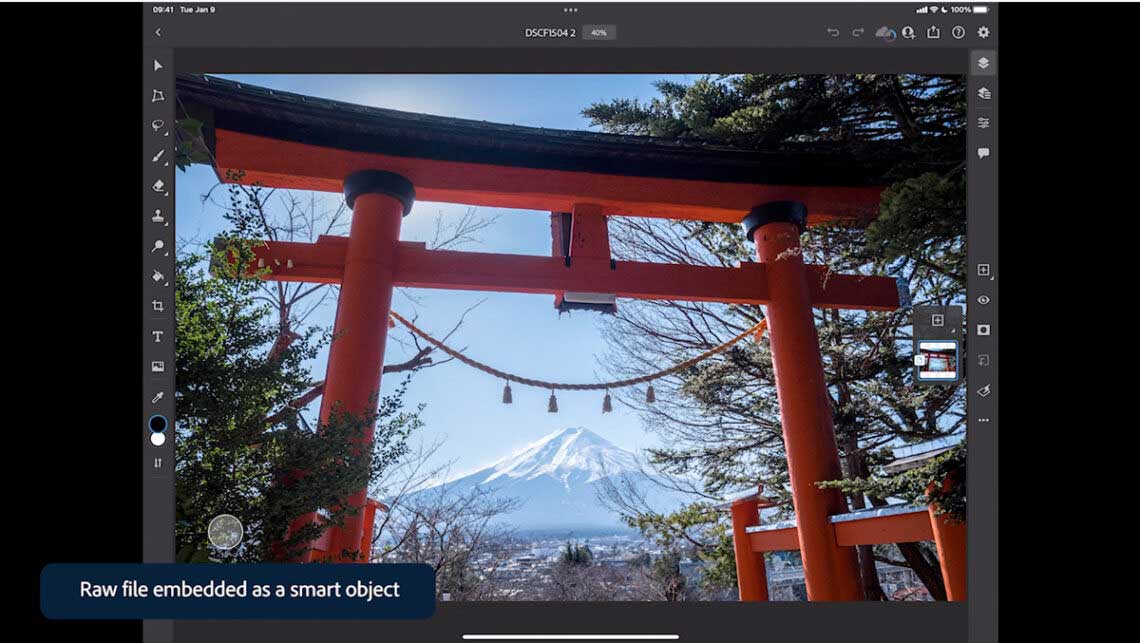The width and height of the screenshot is (1140, 643).
Task: Pick the Brush tool
Action: click(x=158, y=156)
